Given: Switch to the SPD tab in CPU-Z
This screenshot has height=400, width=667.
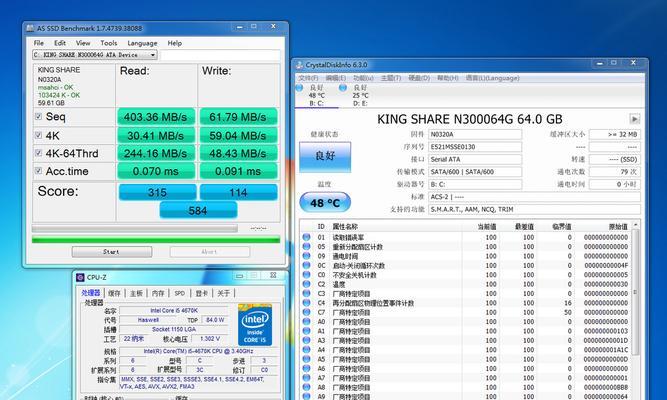Looking at the screenshot, I should point(180,293).
